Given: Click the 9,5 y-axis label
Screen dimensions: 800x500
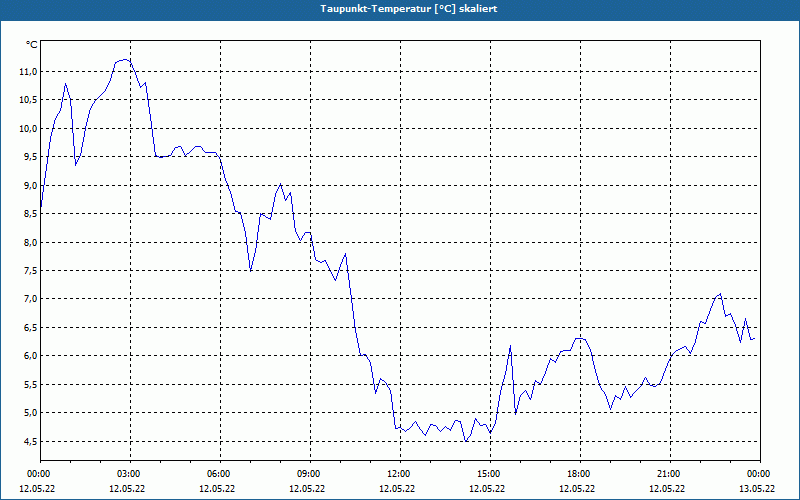Looking at the screenshot, I should [30, 157].
